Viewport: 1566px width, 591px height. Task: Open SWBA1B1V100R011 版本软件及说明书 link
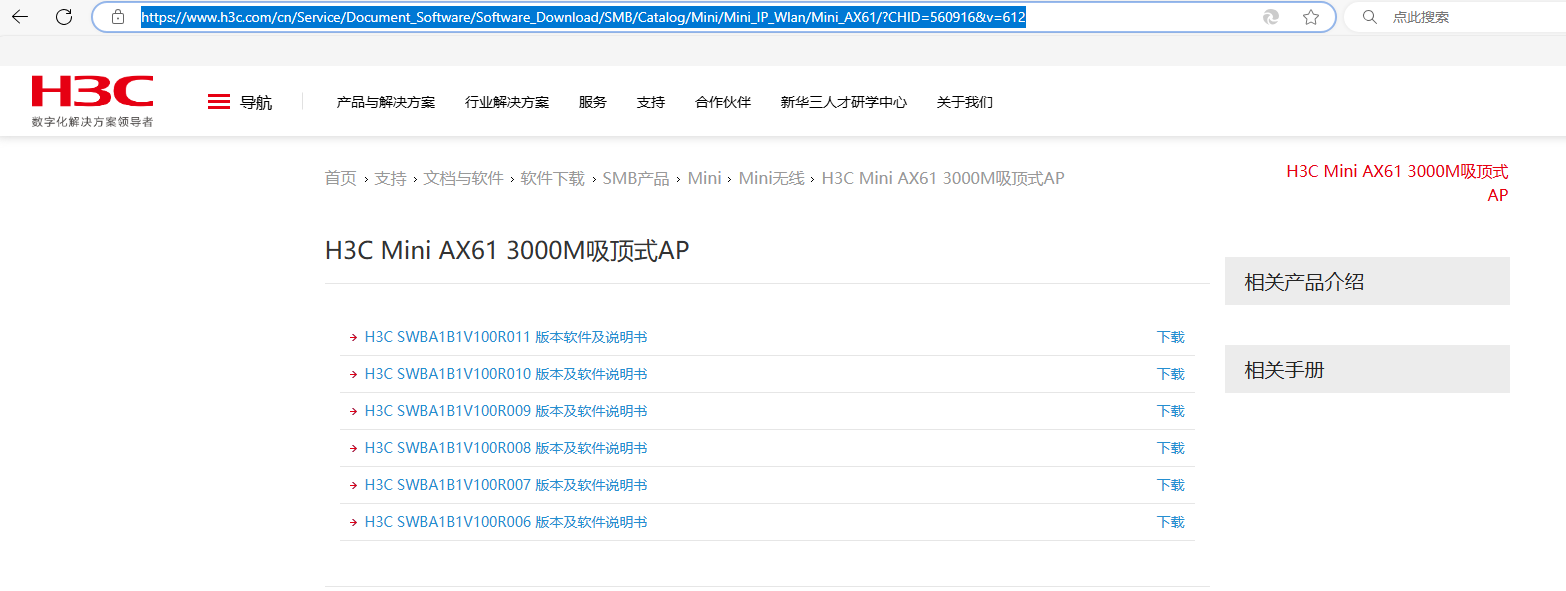click(506, 338)
